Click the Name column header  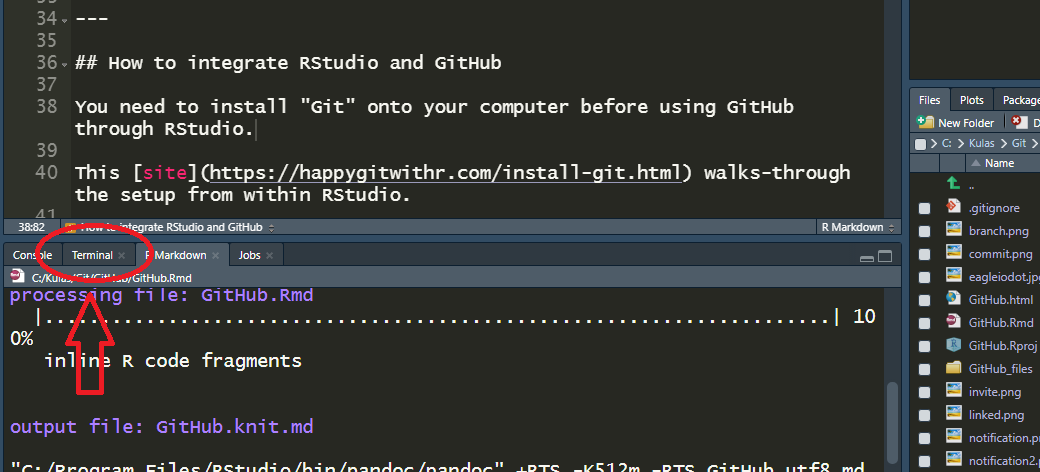pos(999,163)
